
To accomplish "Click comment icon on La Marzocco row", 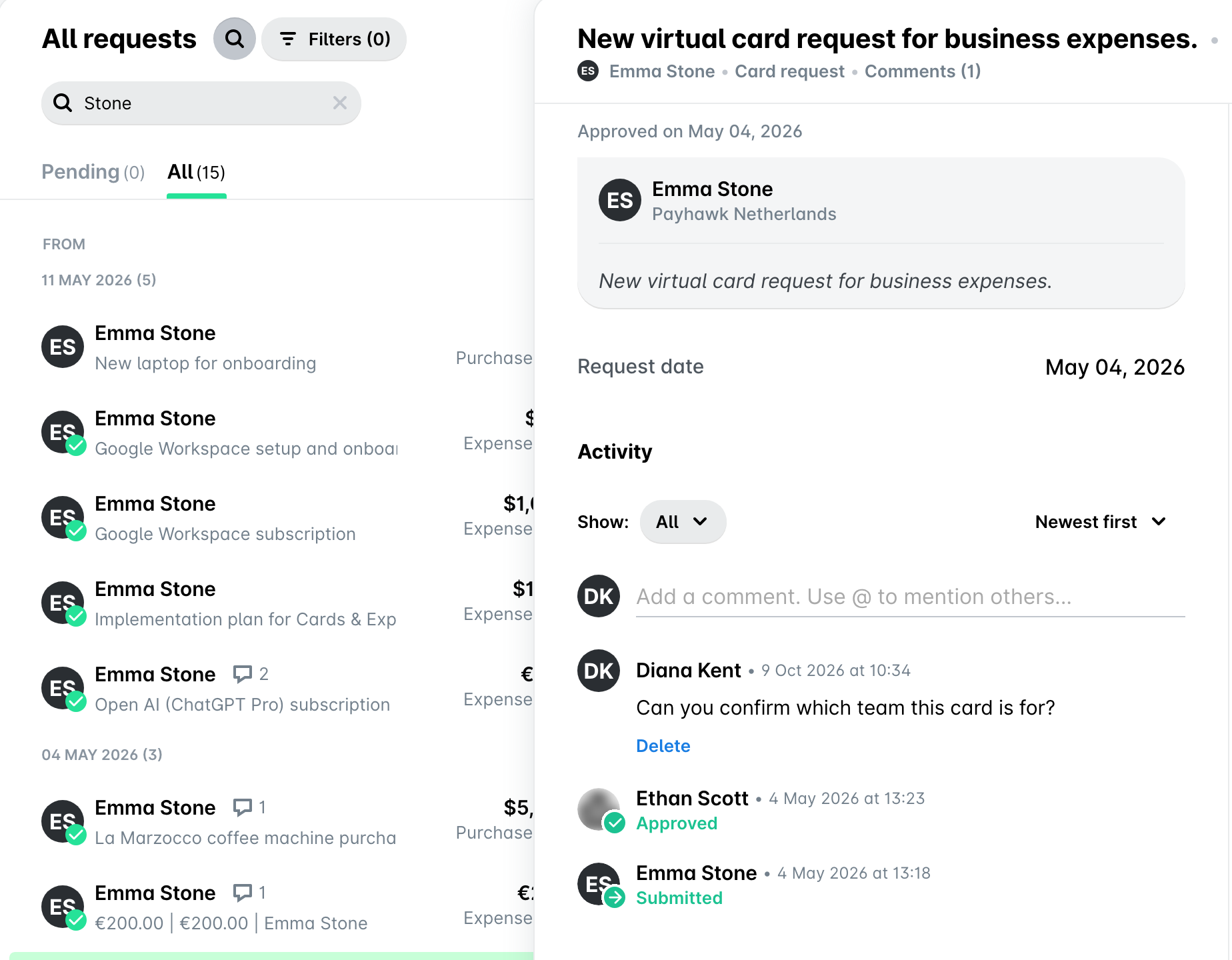I will point(243,807).
